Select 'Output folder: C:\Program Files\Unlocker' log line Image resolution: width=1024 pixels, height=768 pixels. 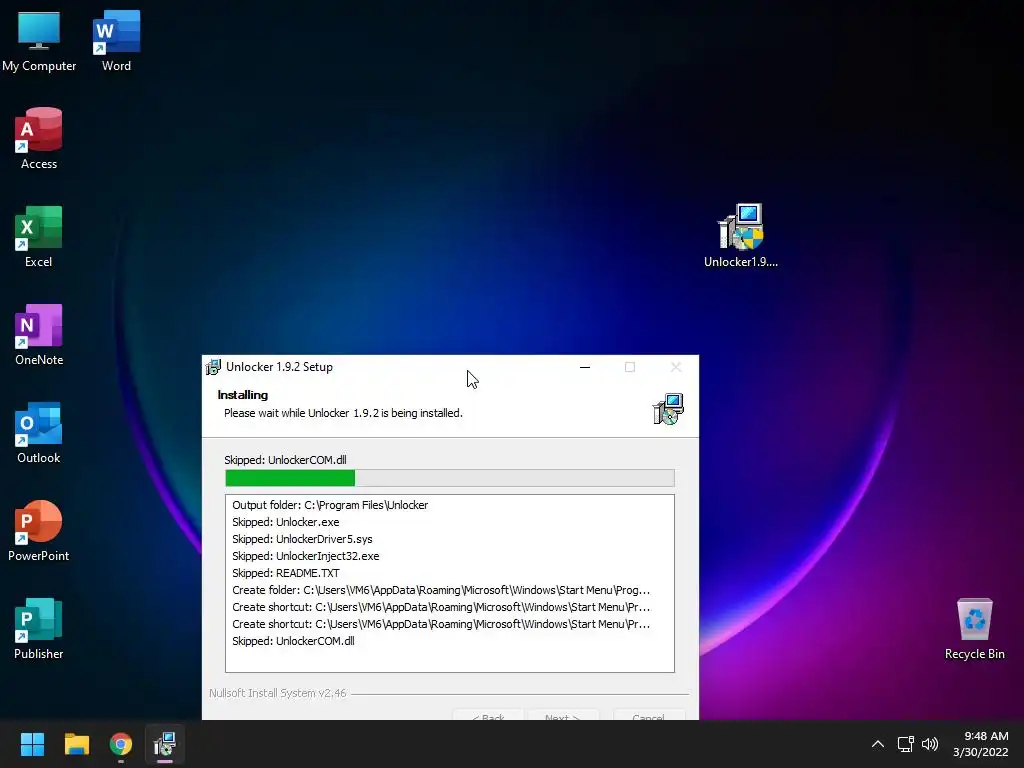point(330,505)
